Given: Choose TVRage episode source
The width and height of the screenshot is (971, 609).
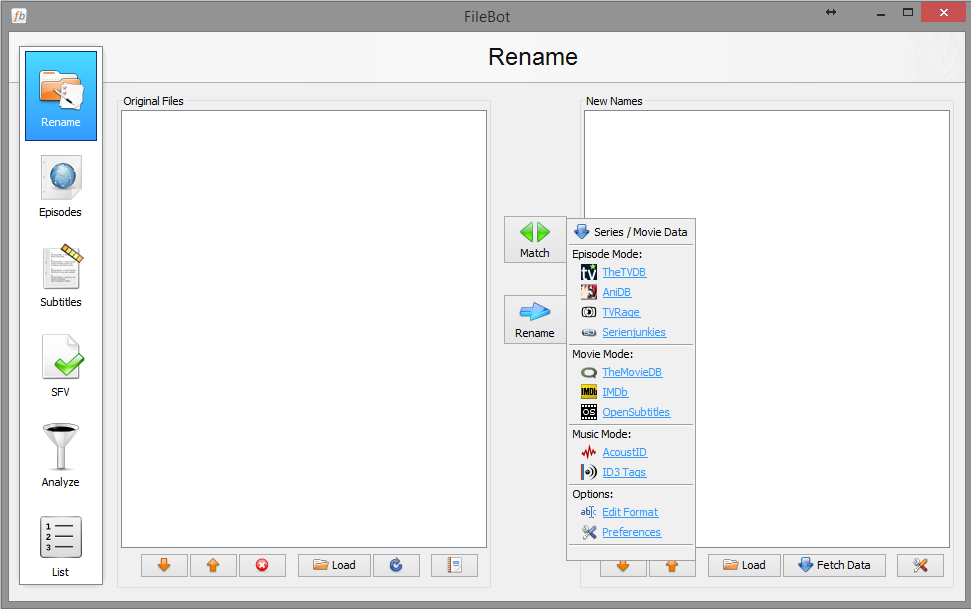Looking at the screenshot, I should pos(620,312).
